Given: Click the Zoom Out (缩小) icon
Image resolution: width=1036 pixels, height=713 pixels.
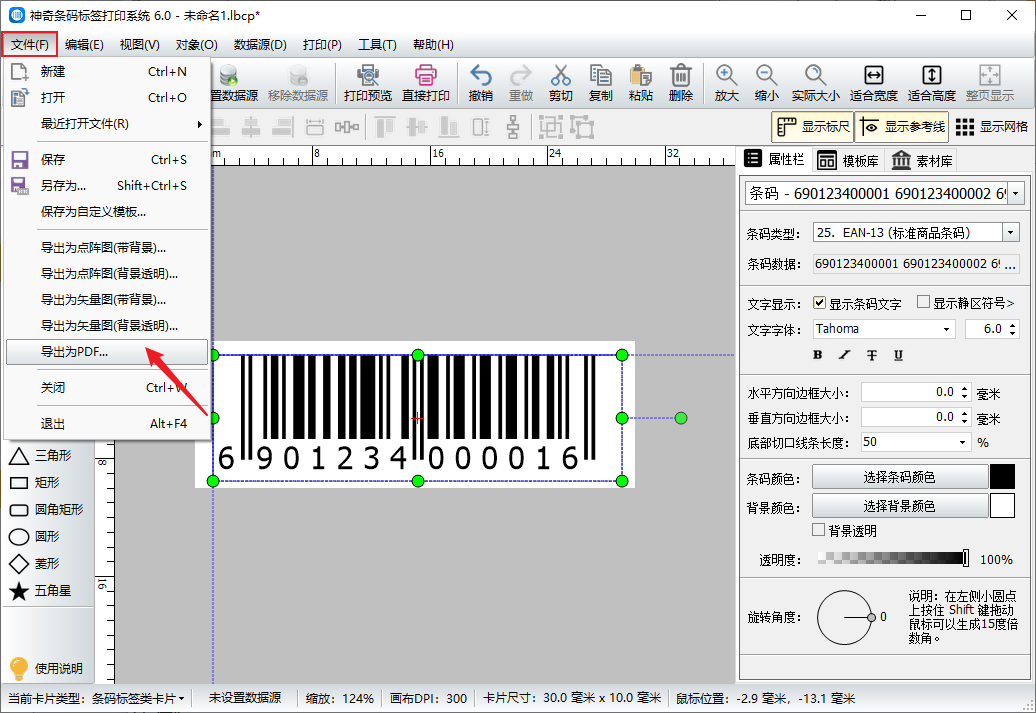Looking at the screenshot, I should 766,83.
